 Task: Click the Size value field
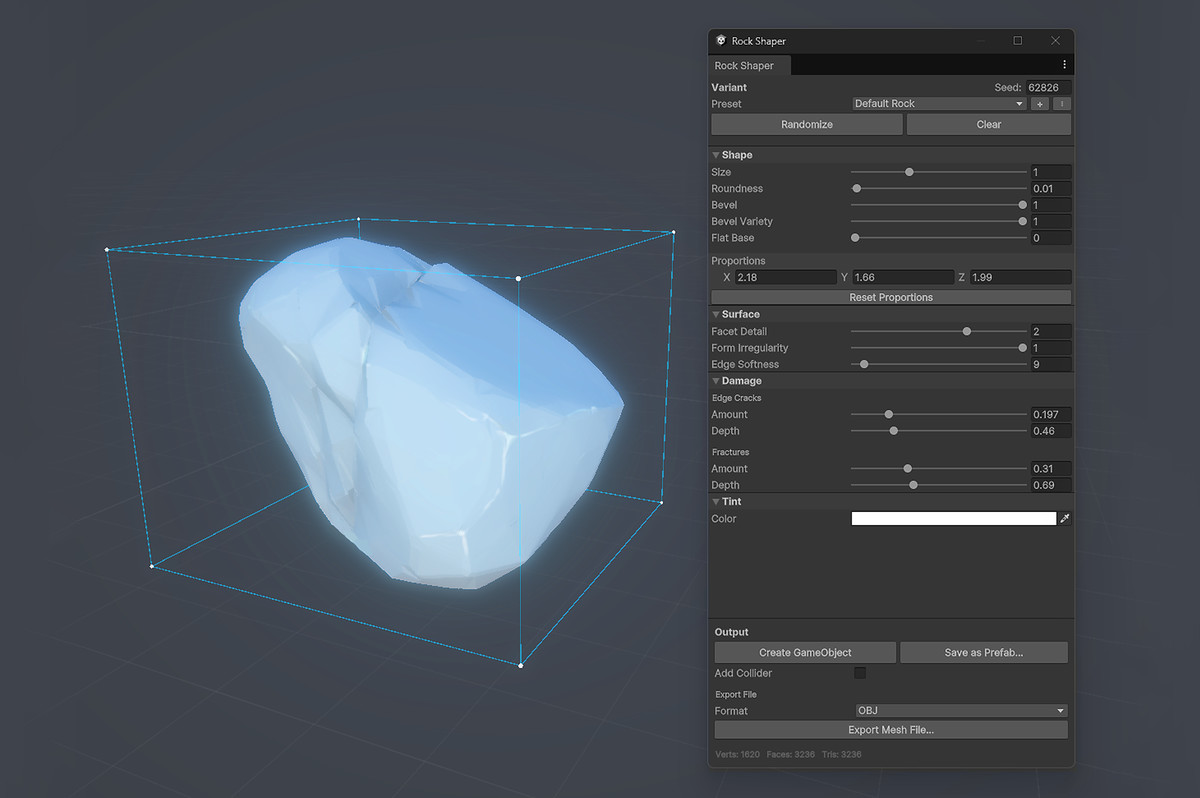(x=1051, y=172)
